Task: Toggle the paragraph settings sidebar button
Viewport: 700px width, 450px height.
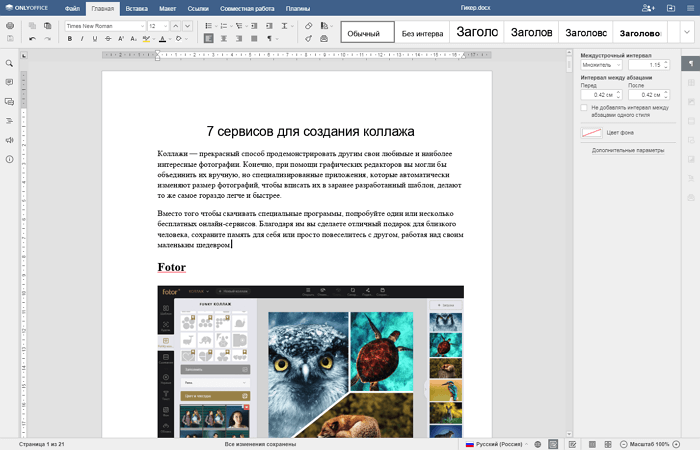Action: coord(689,63)
